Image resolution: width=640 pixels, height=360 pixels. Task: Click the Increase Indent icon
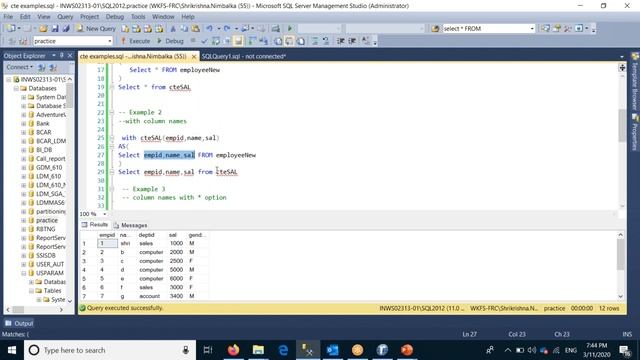352,41
